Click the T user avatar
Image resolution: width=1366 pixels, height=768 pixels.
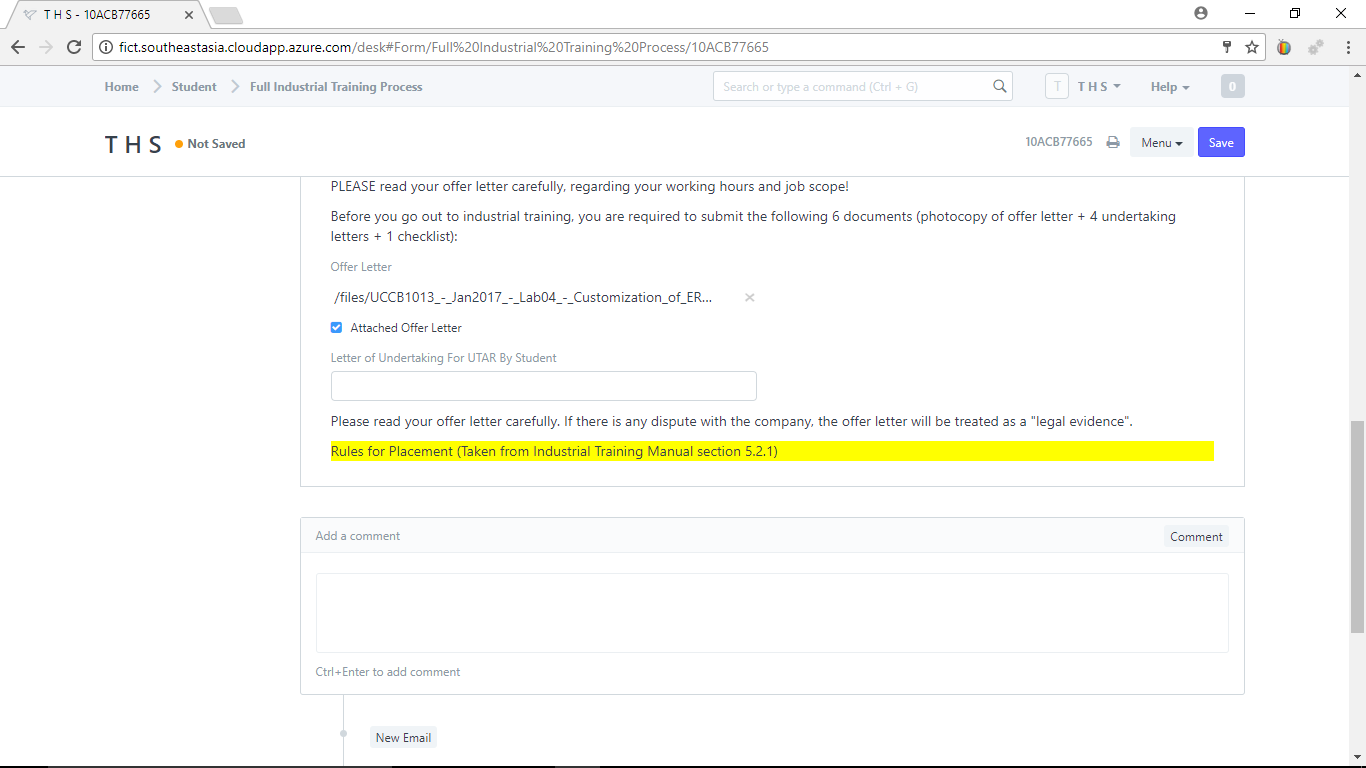[x=1057, y=87]
